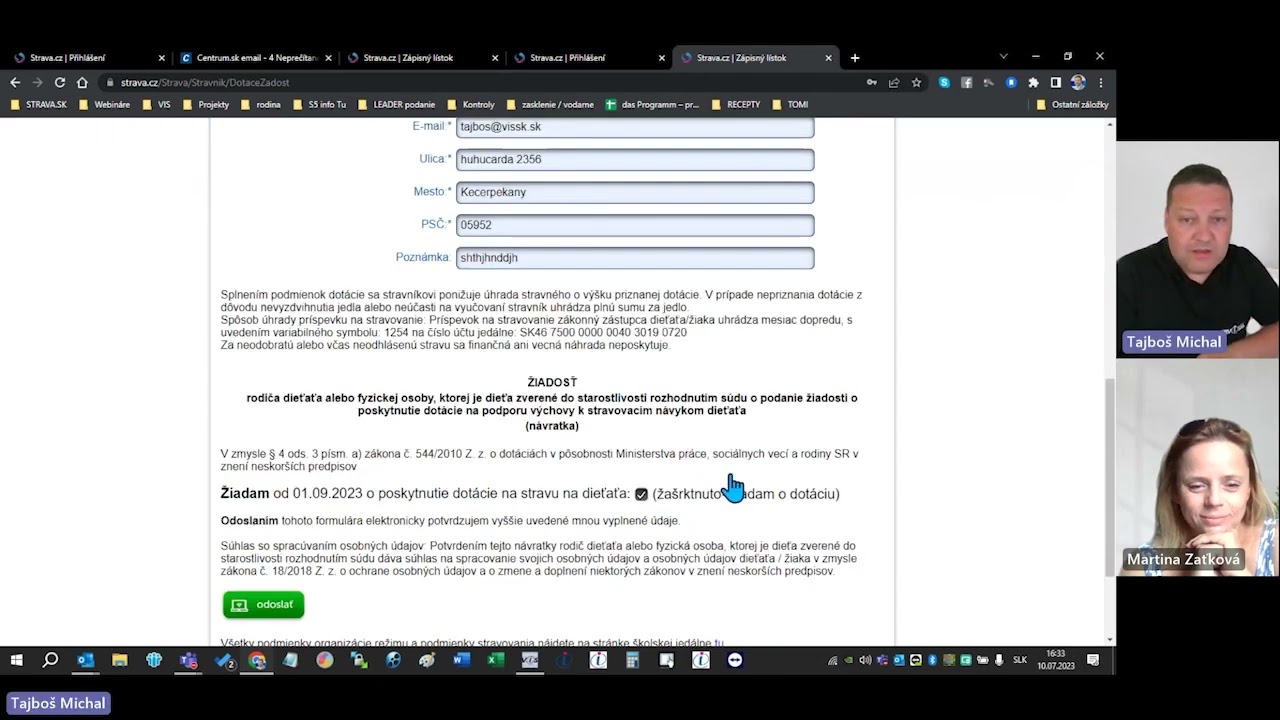
Task: Open Google Chrome from the taskbar
Action: (x=257, y=660)
